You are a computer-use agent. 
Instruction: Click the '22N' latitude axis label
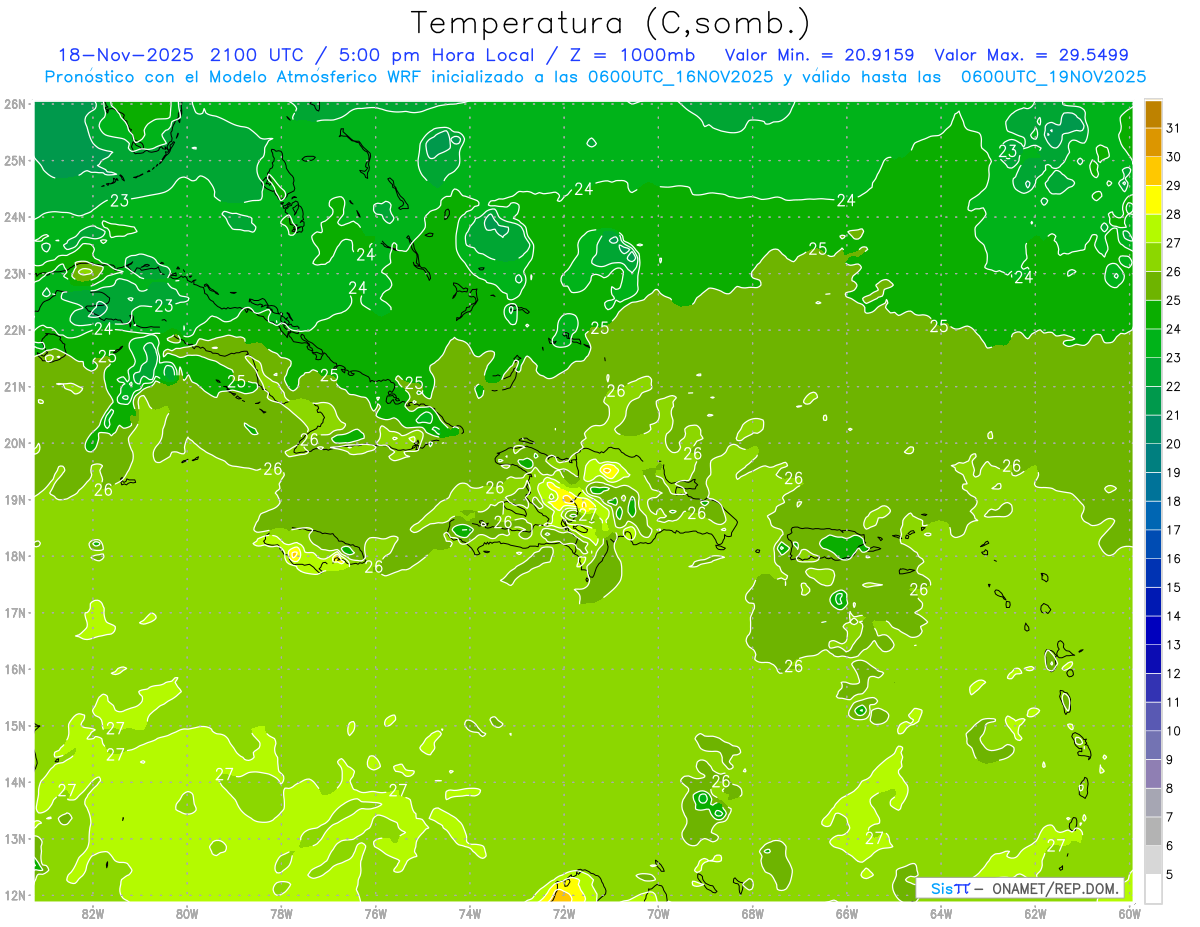pyautogui.click(x=15, y=330)
